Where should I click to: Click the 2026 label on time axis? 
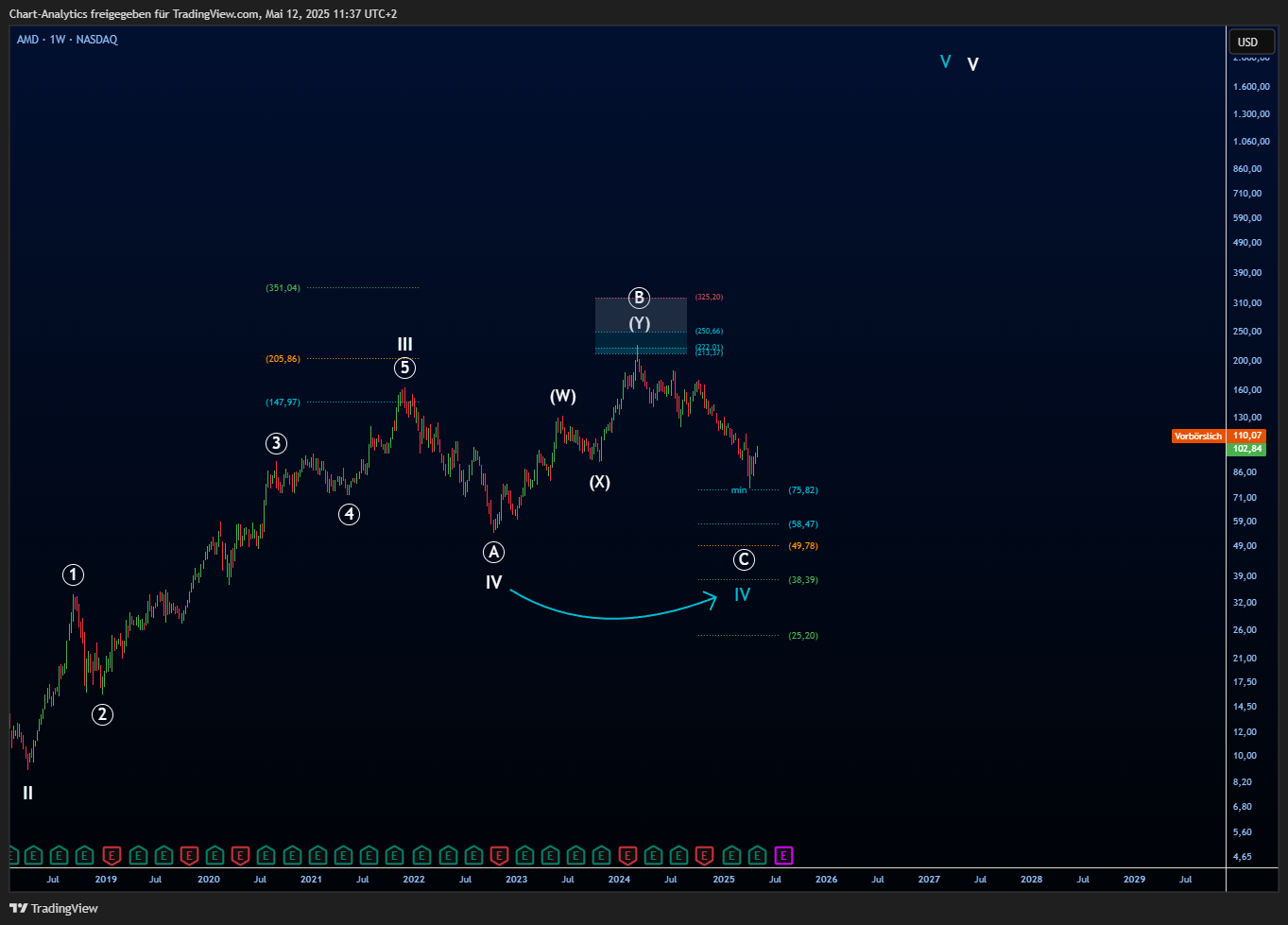[826, 880]
